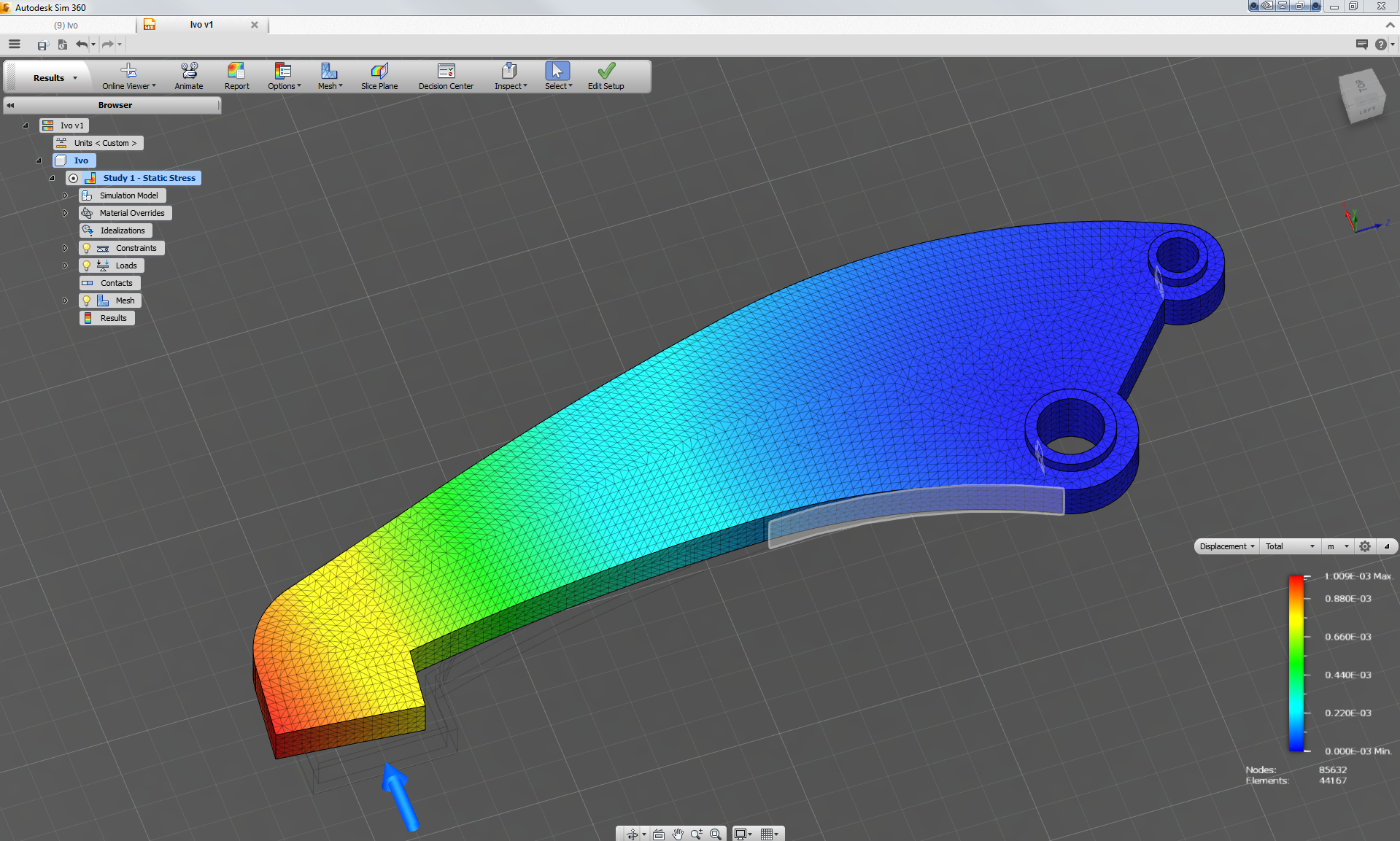1400x841 pixels.
Task: Open the Options tool in toolbar
Action: pos(283,77)
